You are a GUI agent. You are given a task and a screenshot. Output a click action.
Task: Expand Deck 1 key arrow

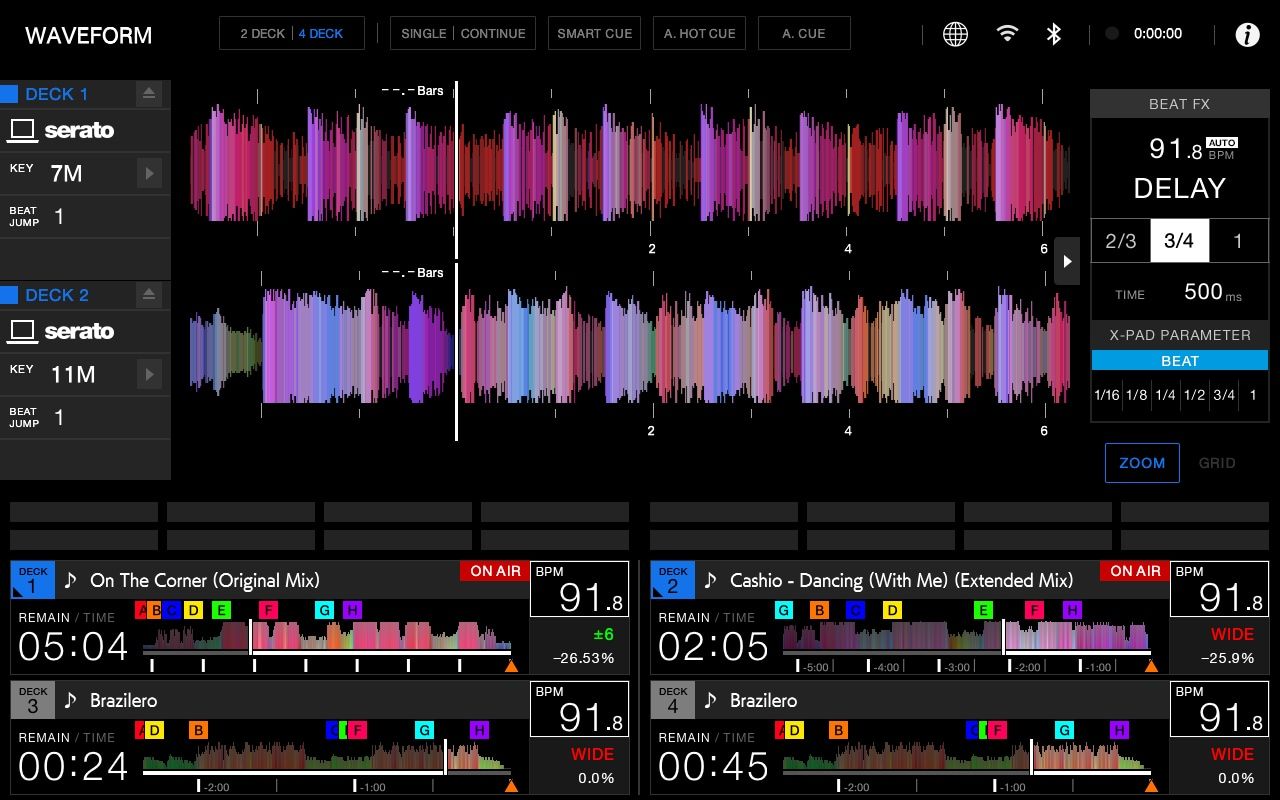point(149,173)
